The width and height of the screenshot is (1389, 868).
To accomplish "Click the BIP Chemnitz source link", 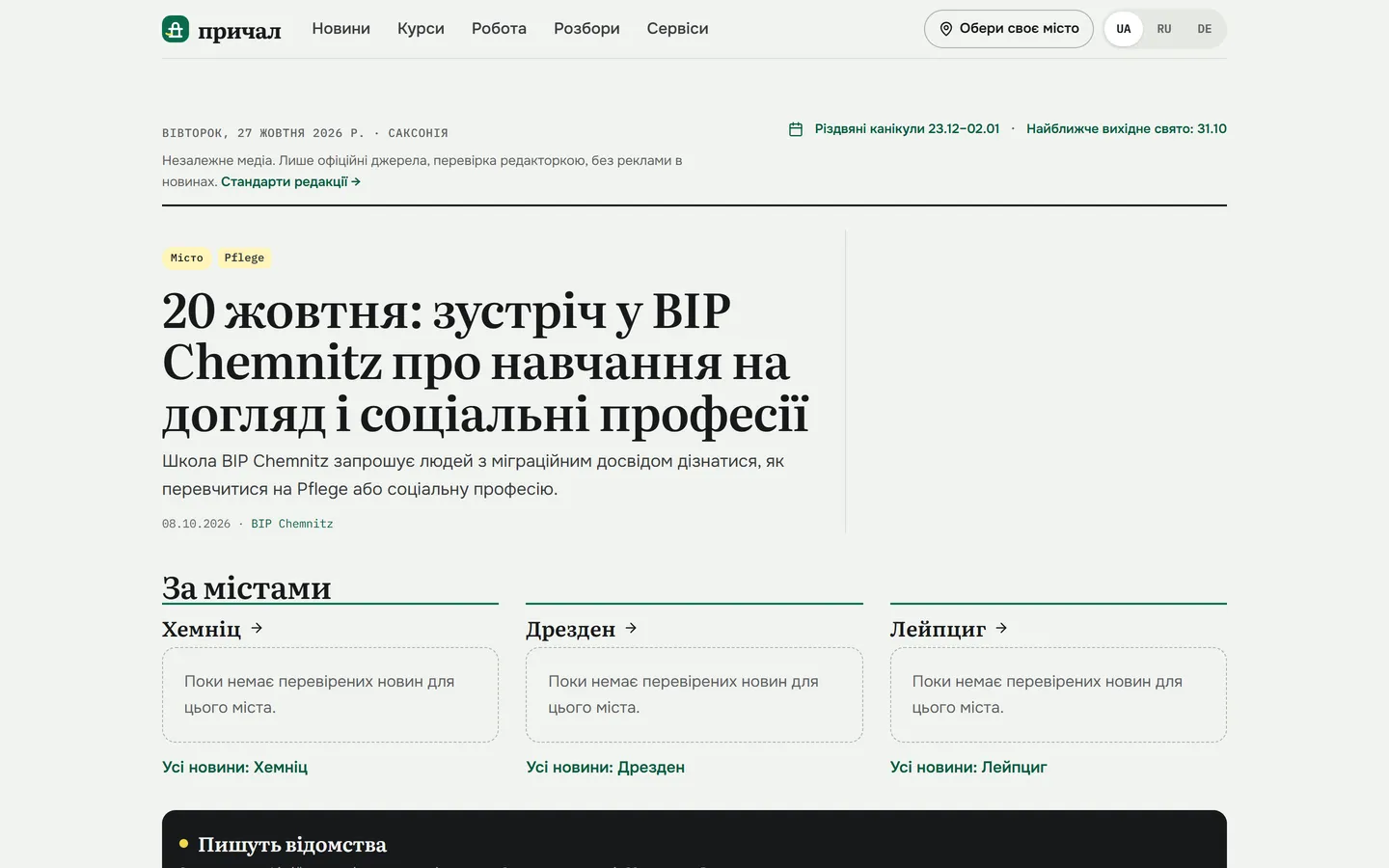I will click(x=292, y=524).
